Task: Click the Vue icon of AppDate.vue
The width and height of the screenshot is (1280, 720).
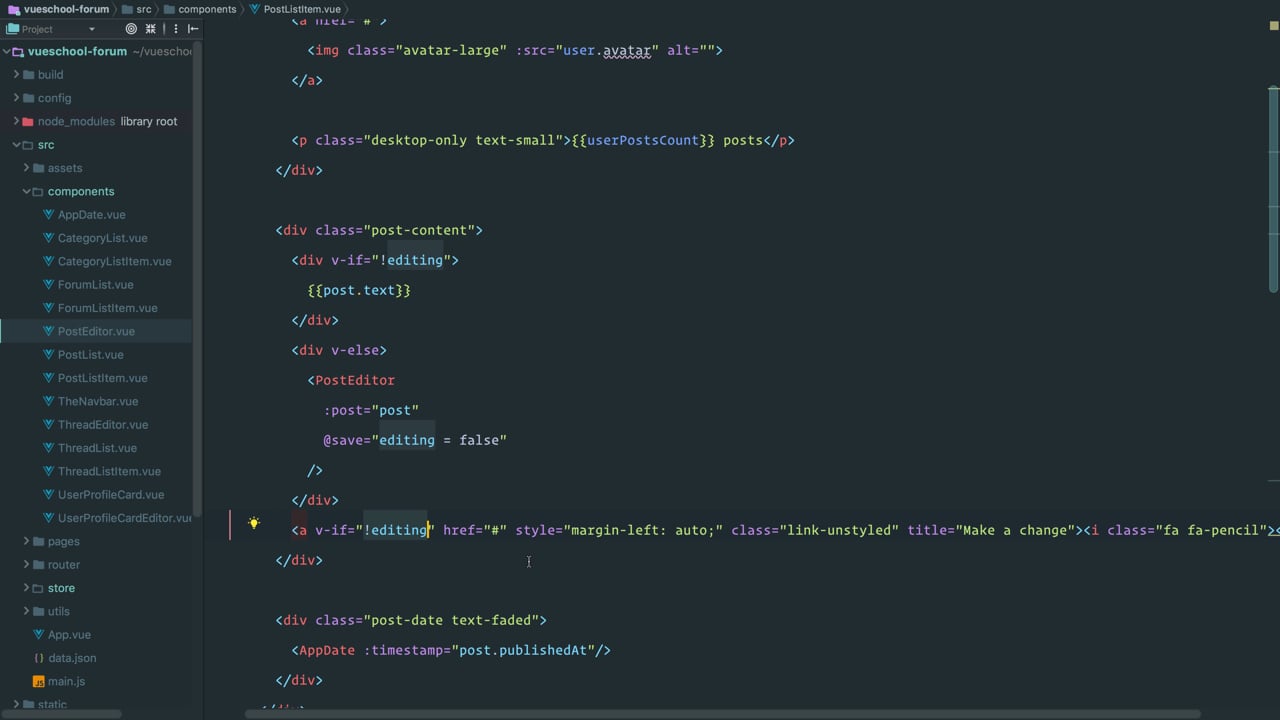Action: (49, 215)
